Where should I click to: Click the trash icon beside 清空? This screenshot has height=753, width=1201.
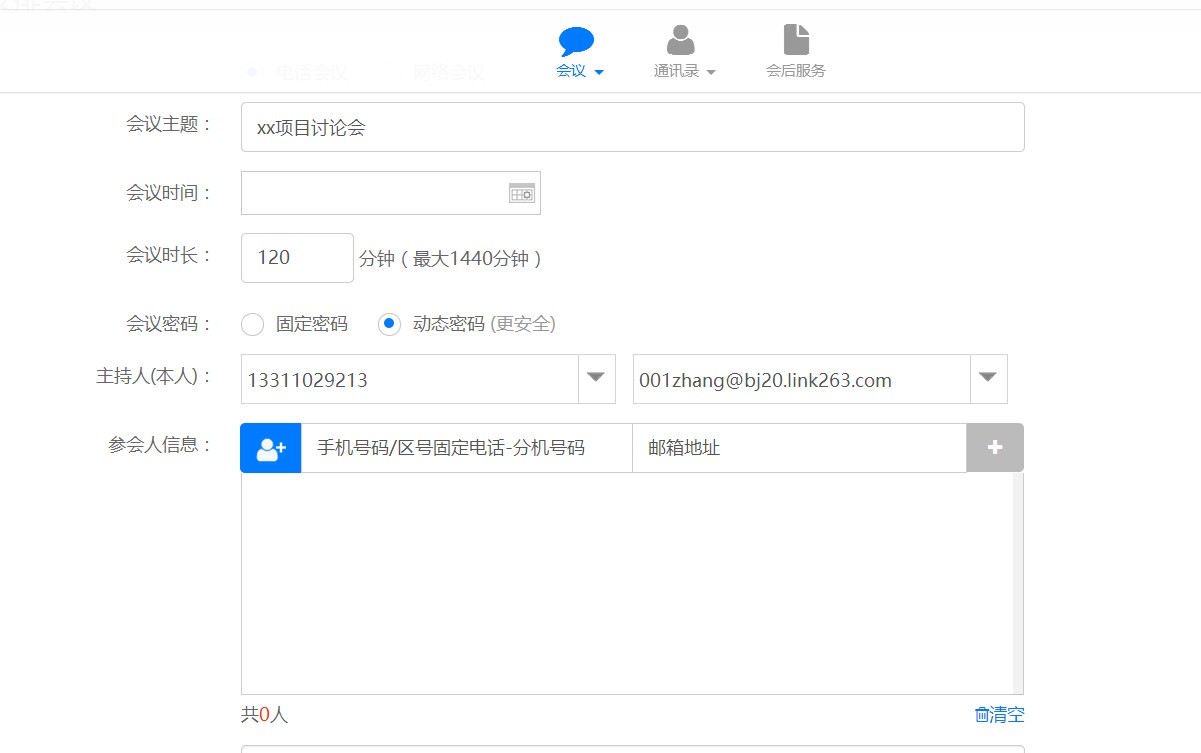[981, 715]
